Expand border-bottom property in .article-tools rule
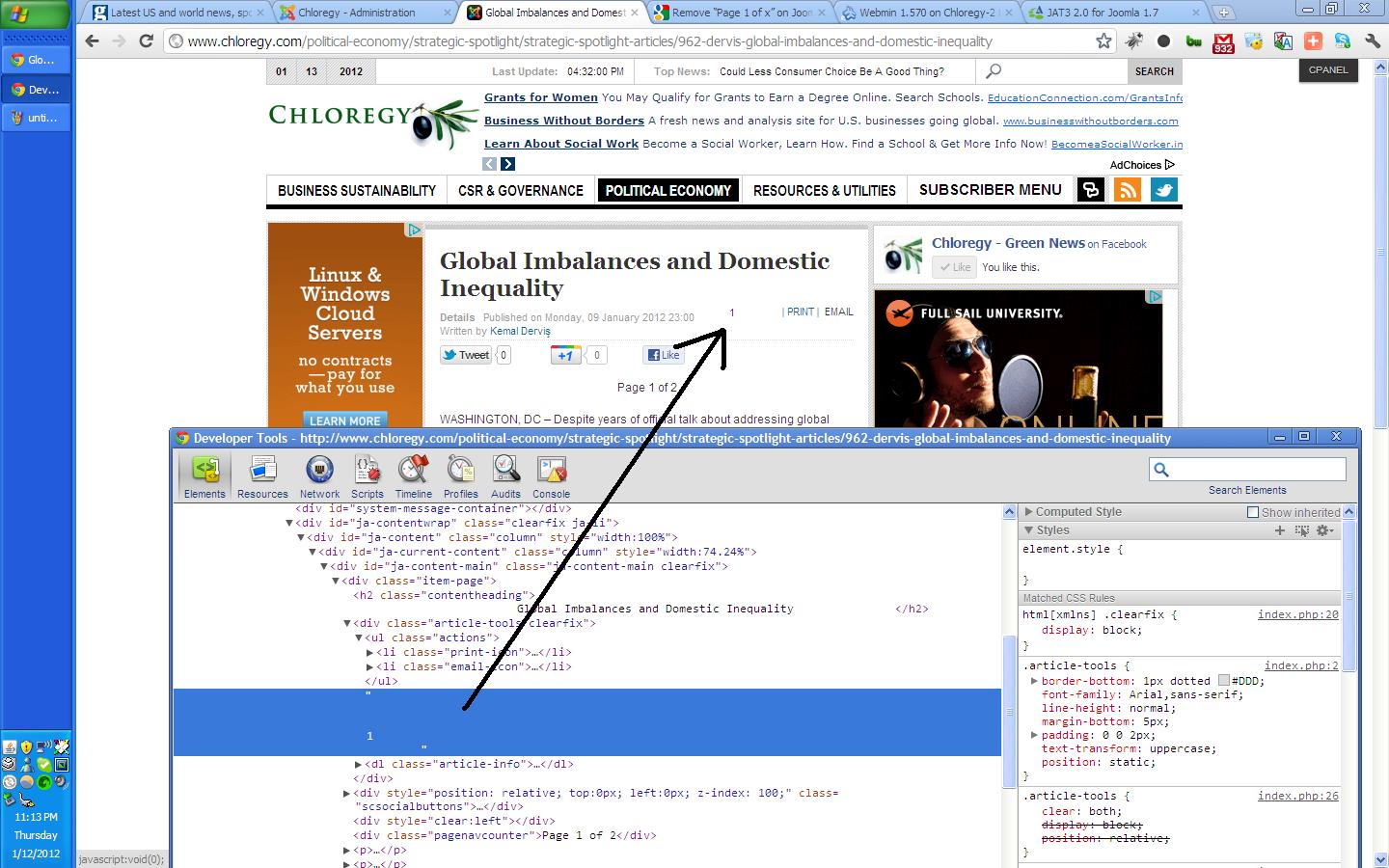The width and height of the screenshot is (1389, 868). pos(1034,681)
